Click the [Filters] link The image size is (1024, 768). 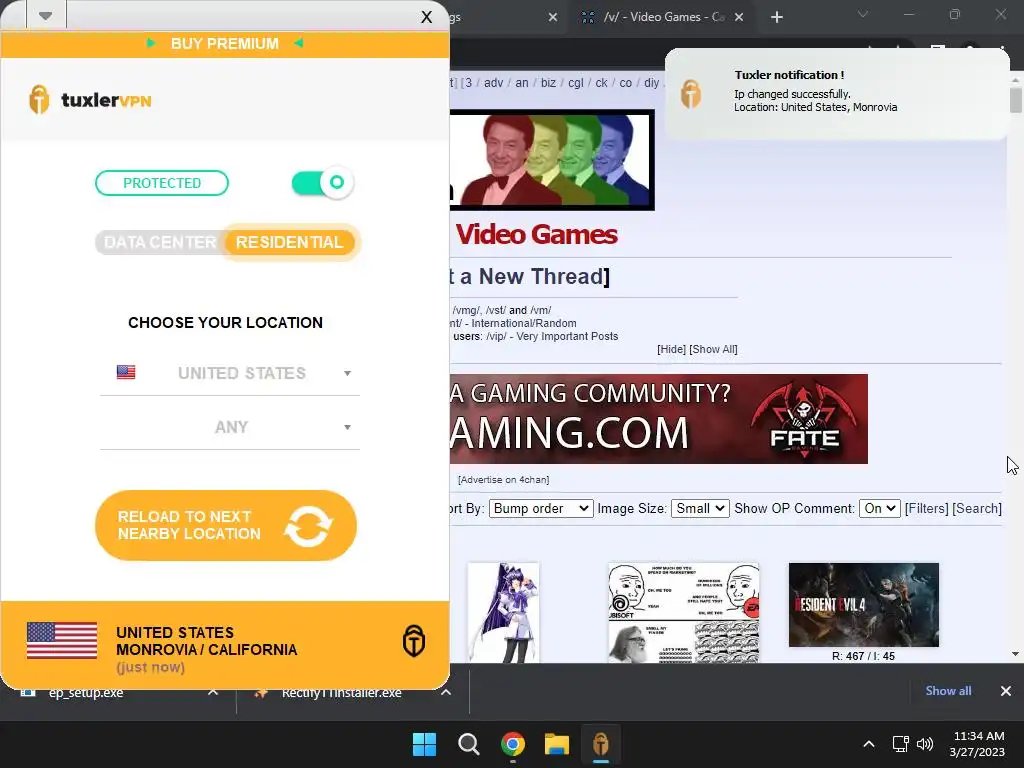coord(927,508)
